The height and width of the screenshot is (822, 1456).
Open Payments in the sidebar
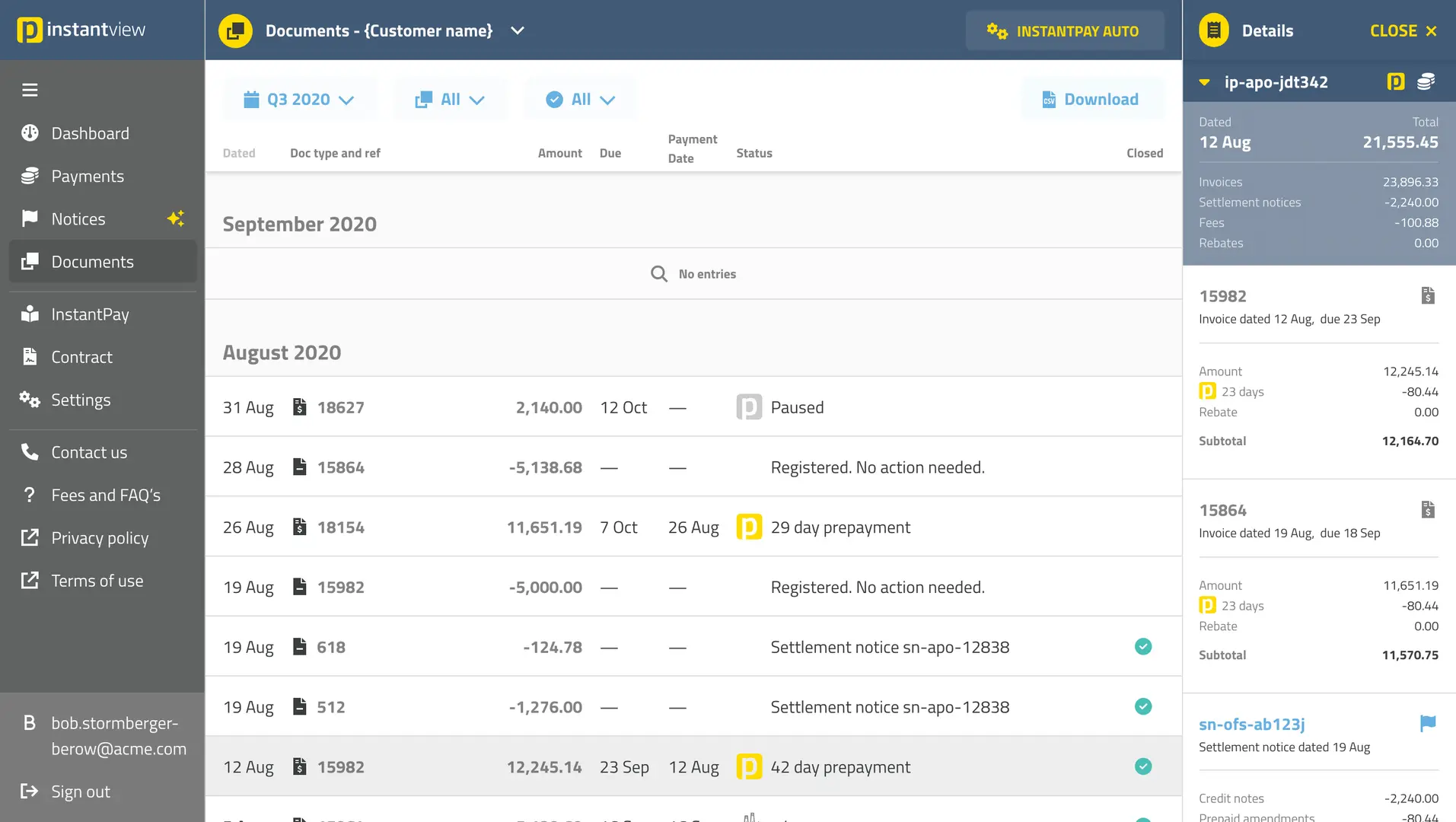(x=88, y=177)
